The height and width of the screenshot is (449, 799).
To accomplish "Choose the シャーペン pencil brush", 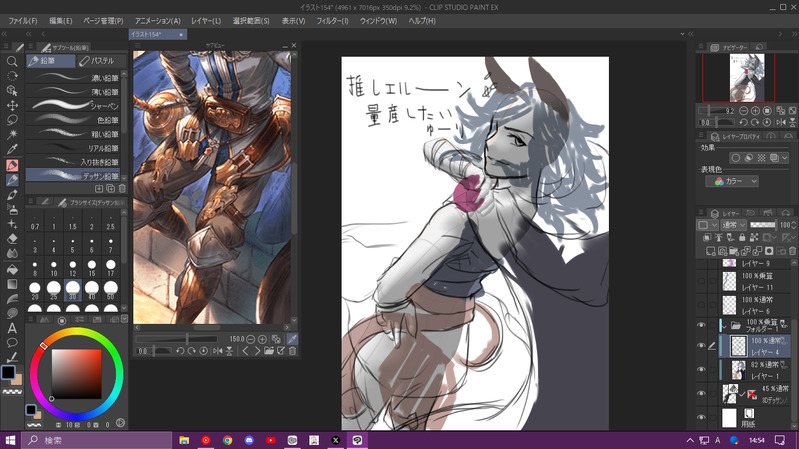I will 73,106.
